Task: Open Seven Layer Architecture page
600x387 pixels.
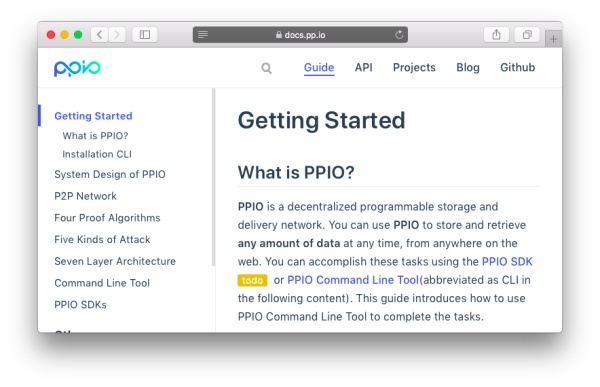Action: point(115,261)
